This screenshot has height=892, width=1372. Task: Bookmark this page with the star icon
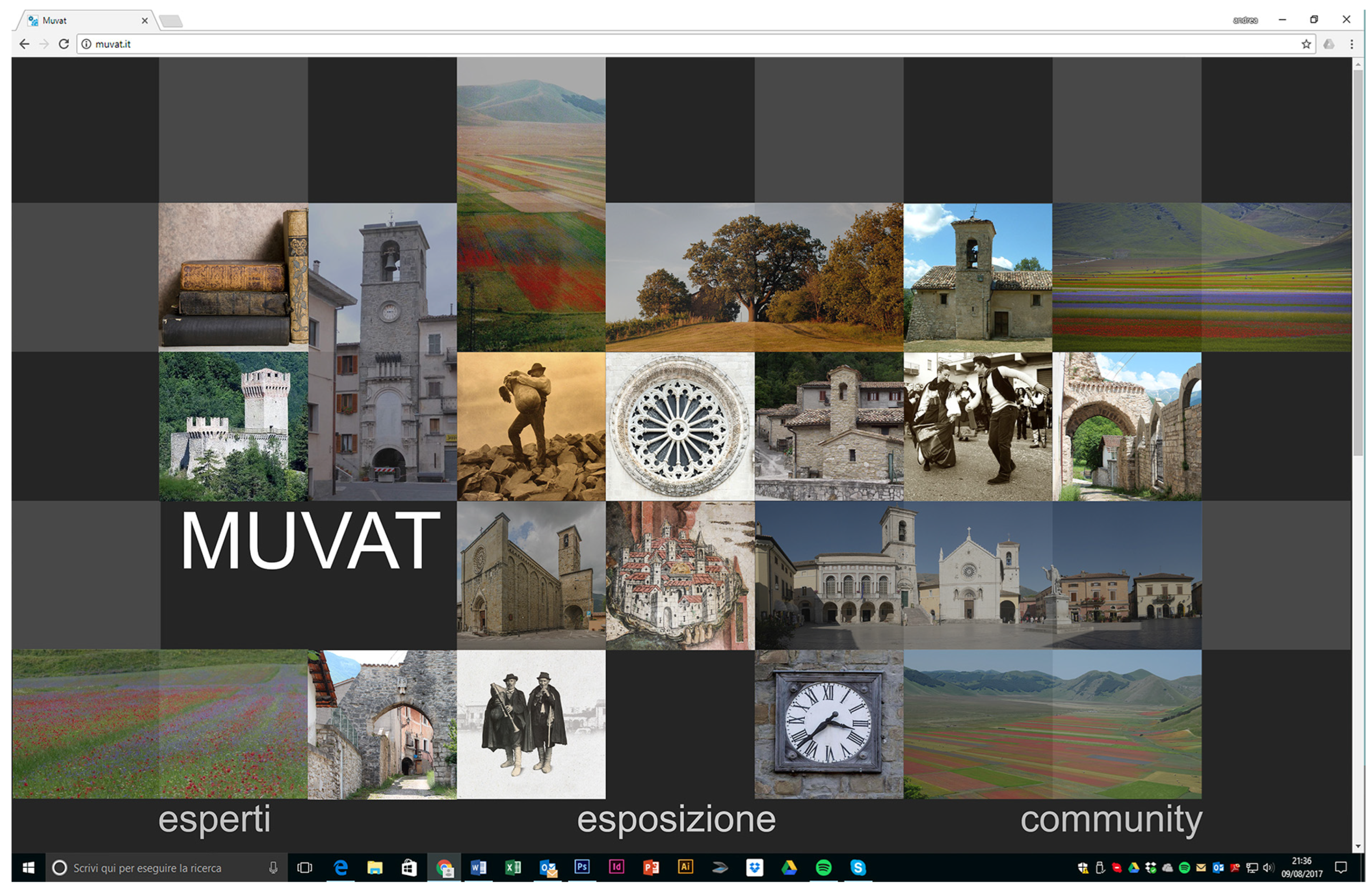pos(1305,44)
